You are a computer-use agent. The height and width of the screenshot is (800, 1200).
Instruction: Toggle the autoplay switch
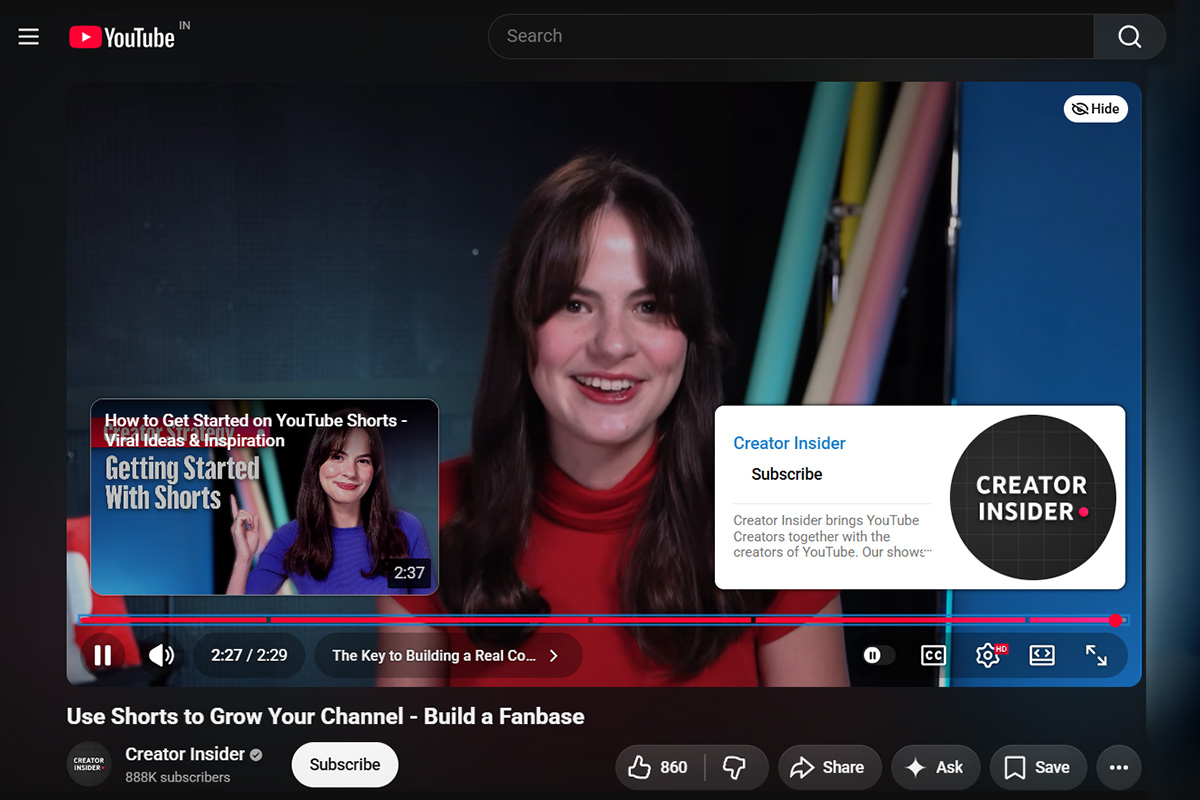click(x=879, y=655)
